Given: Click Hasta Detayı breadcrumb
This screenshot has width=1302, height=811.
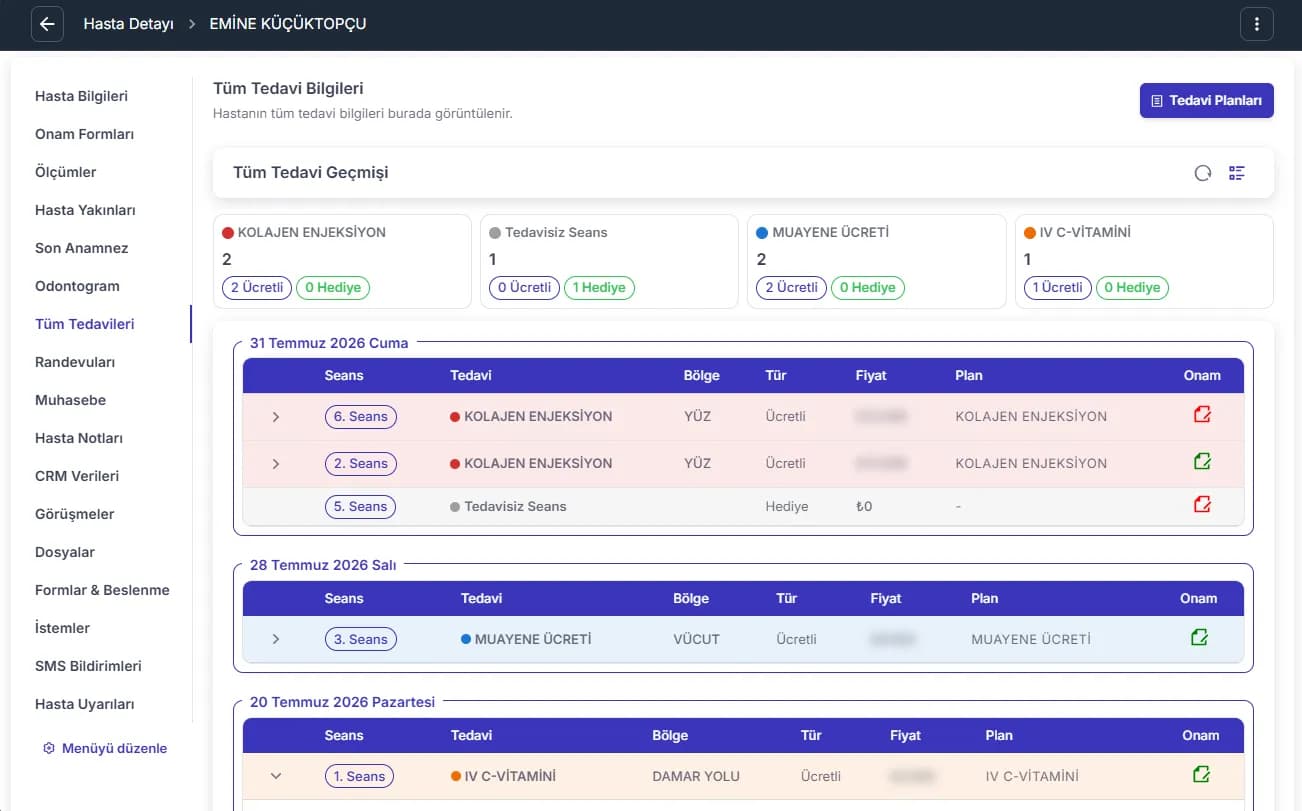Looking at the screenshot, I should point(128,24).
